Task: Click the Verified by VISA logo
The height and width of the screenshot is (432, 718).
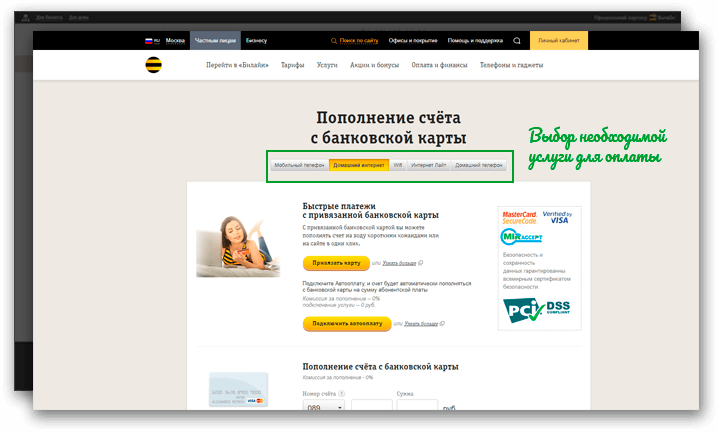Action: (x=556, y=217)
